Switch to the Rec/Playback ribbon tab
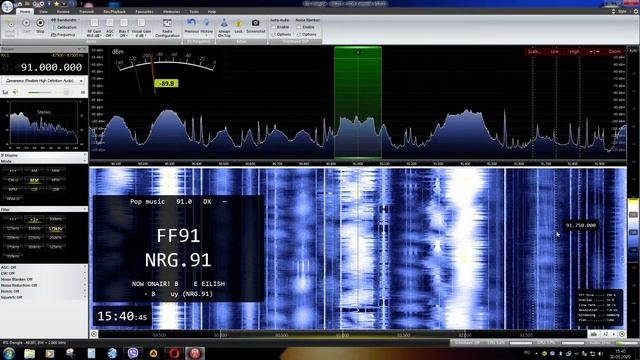This screenshot has height=360, width=640. point(114,11)
